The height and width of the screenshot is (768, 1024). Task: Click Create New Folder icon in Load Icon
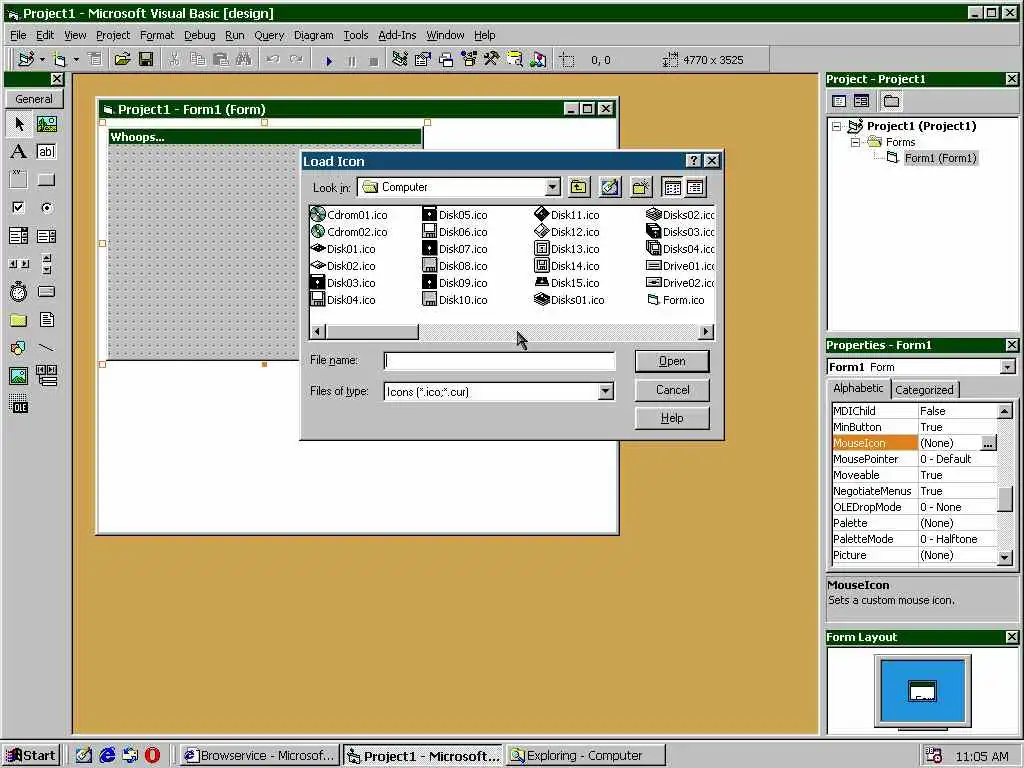coord(641,187)
